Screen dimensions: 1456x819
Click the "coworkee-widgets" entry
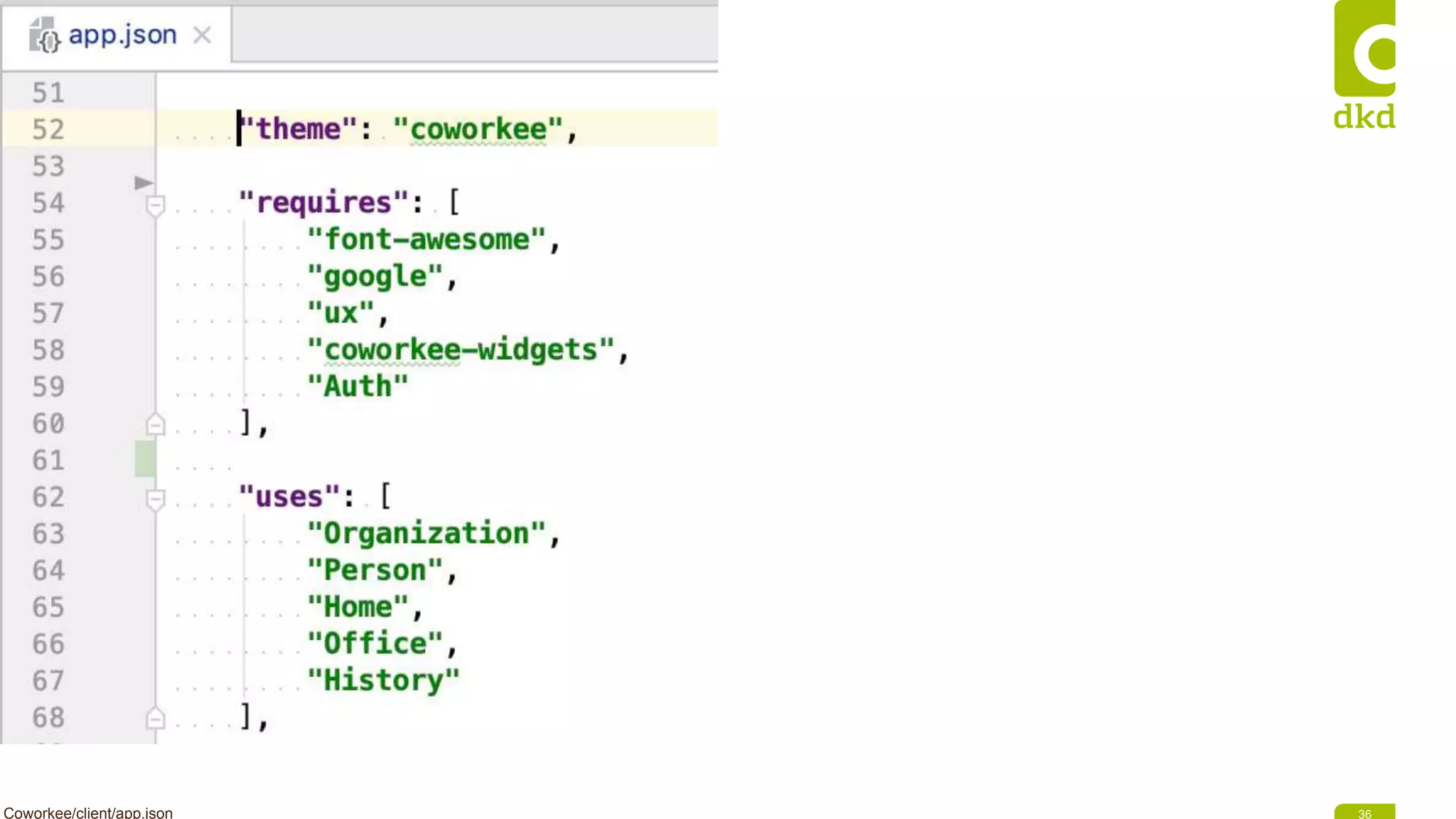tap(461, 350)
